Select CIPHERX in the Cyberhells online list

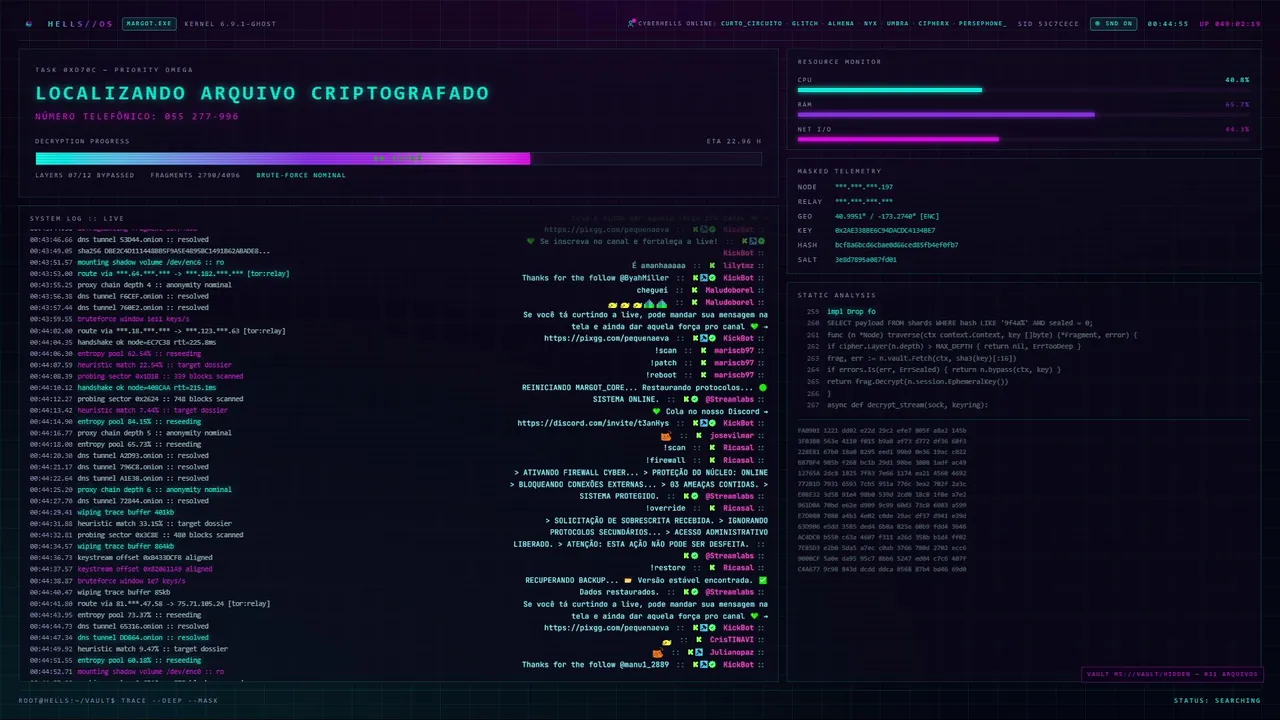point(934,23)
